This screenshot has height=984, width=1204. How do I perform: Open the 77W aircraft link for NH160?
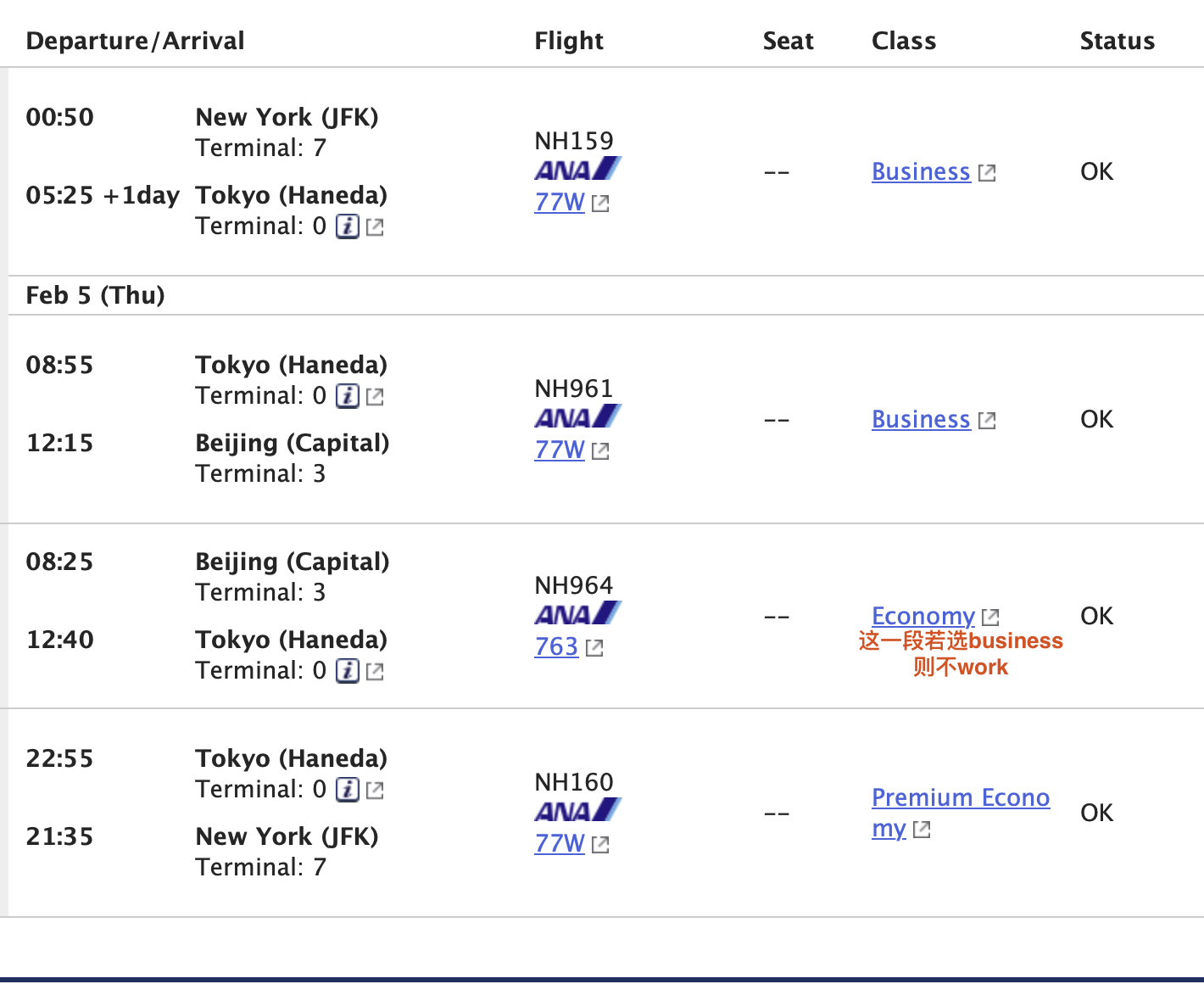click(560, 844)
